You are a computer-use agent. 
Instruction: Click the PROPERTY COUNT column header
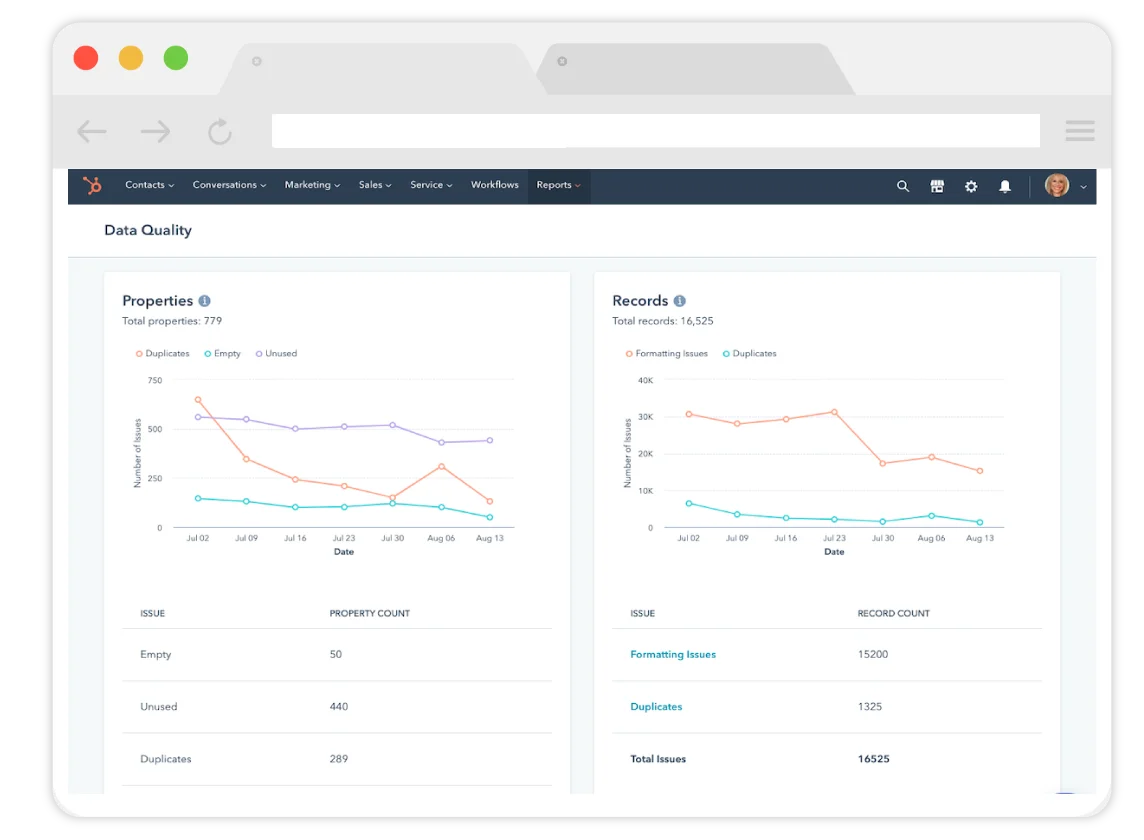point(369,614)
